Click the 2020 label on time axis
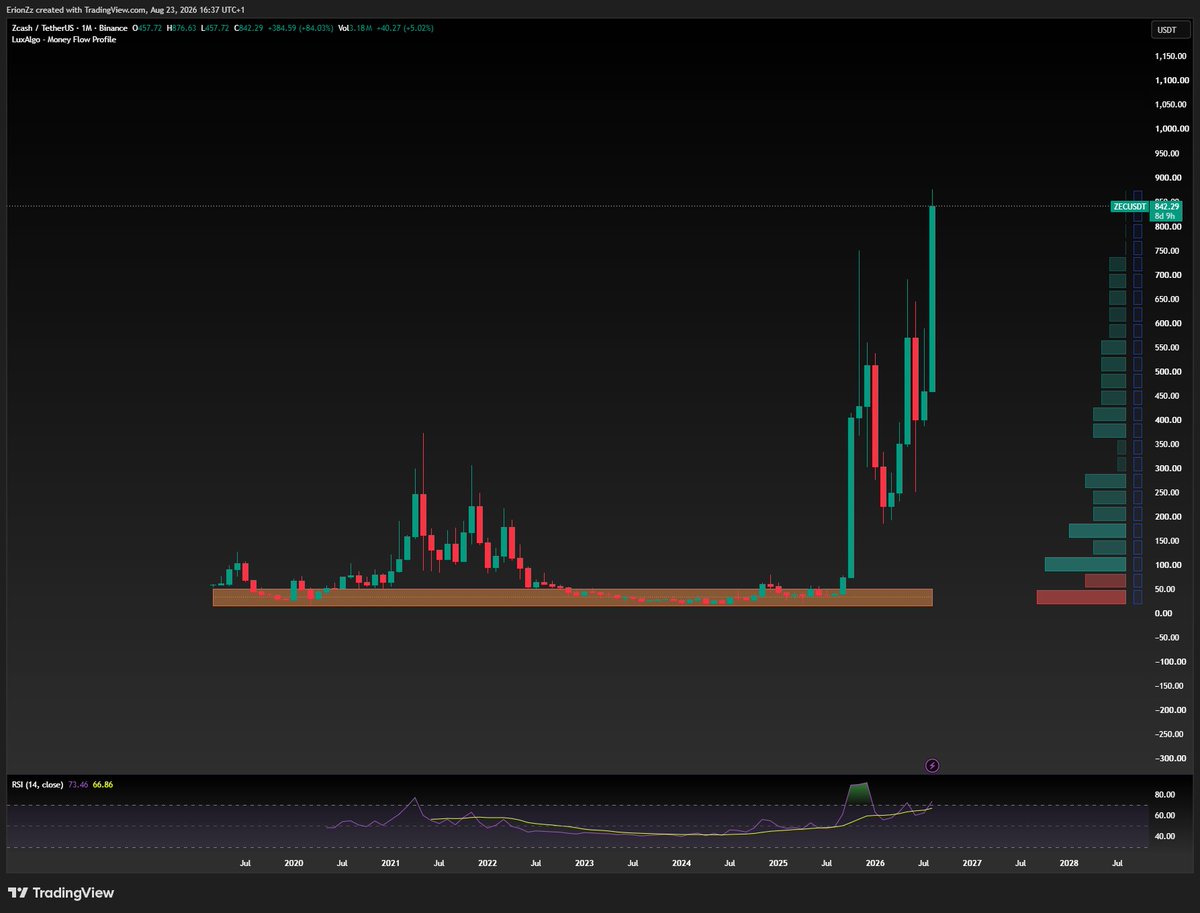 click(293, 862)
